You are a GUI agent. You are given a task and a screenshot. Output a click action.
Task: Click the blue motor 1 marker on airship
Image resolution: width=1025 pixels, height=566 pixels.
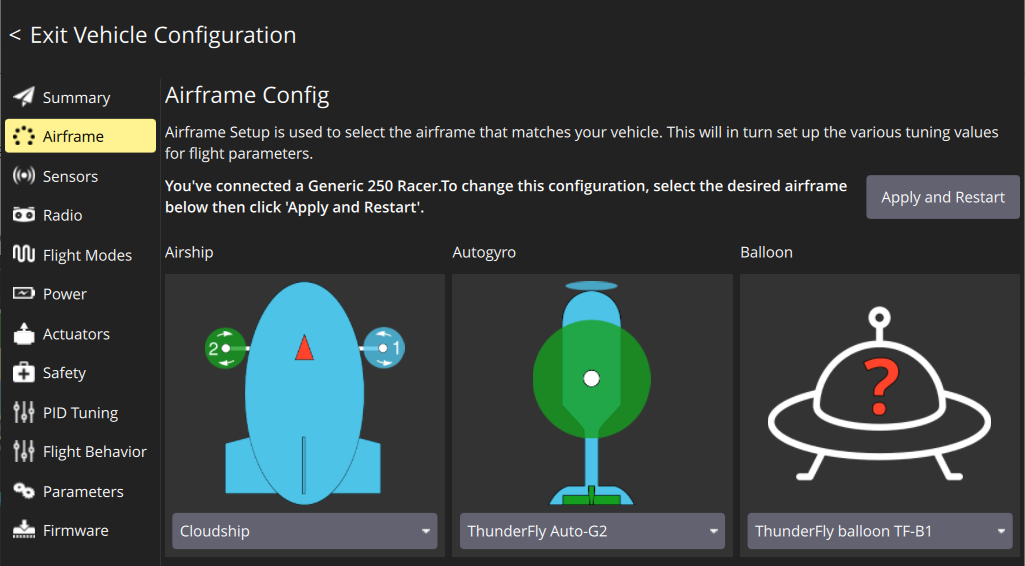click(x=384, y=348)
